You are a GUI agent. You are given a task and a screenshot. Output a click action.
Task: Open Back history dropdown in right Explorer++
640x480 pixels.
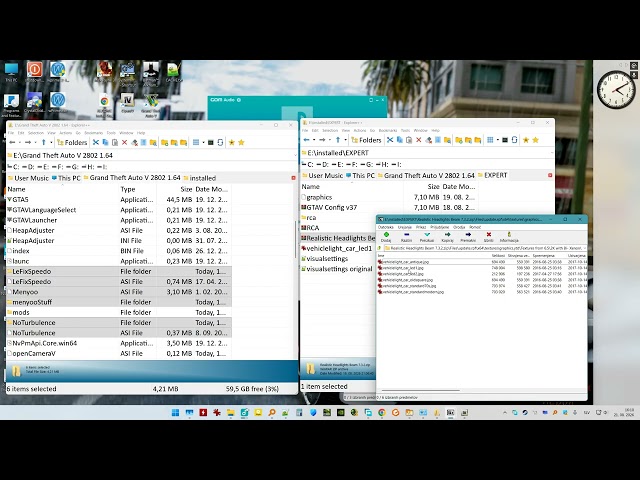point(314,140)
